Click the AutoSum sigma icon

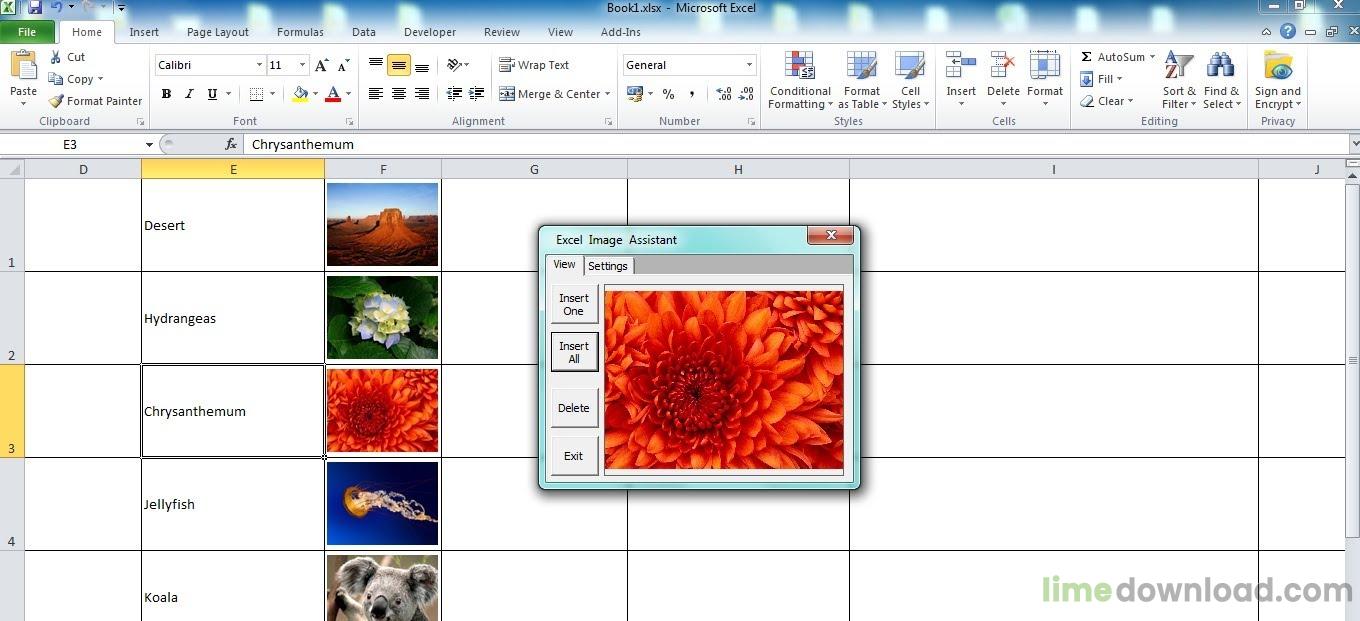click(x=1086, y=57)
